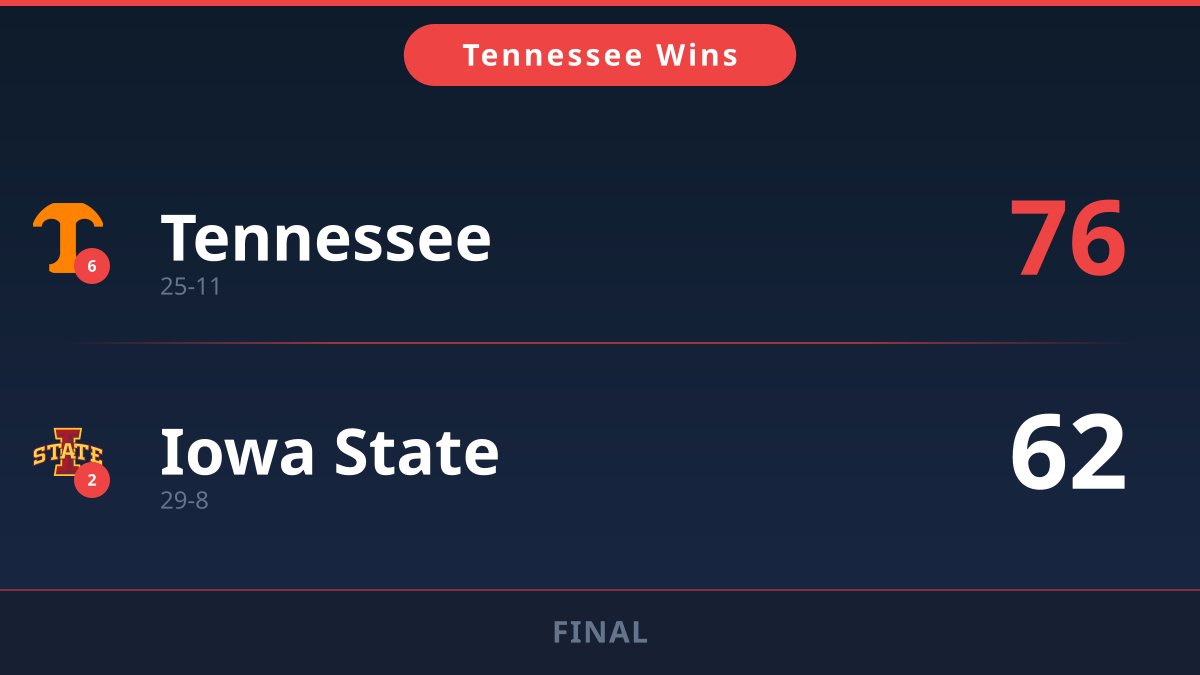The width and height of the screenshot is (1200, 675).
Task: Select Tennessee's seed 6 badge
Action: [92, 266]
